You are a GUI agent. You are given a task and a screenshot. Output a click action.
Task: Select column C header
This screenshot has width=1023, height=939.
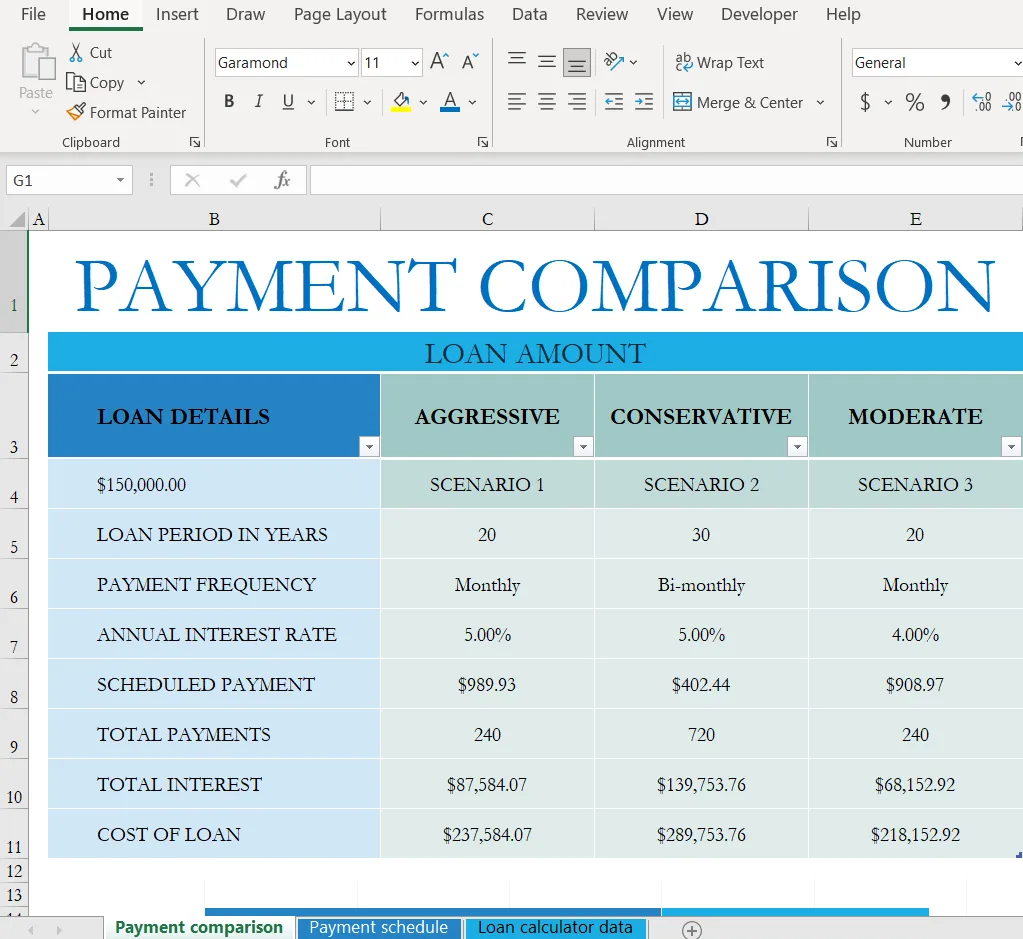[x=487, y=219]
